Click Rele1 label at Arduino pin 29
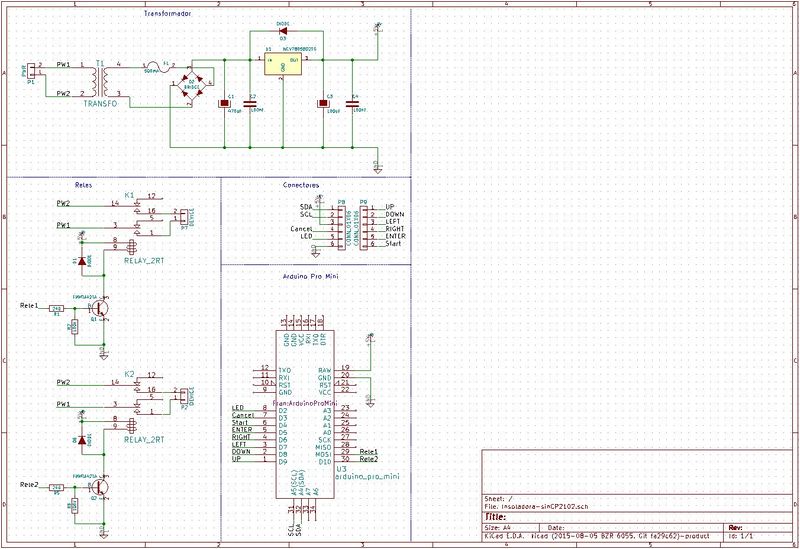The height and width of the screenshot is (549, 800). pos(369,452)
